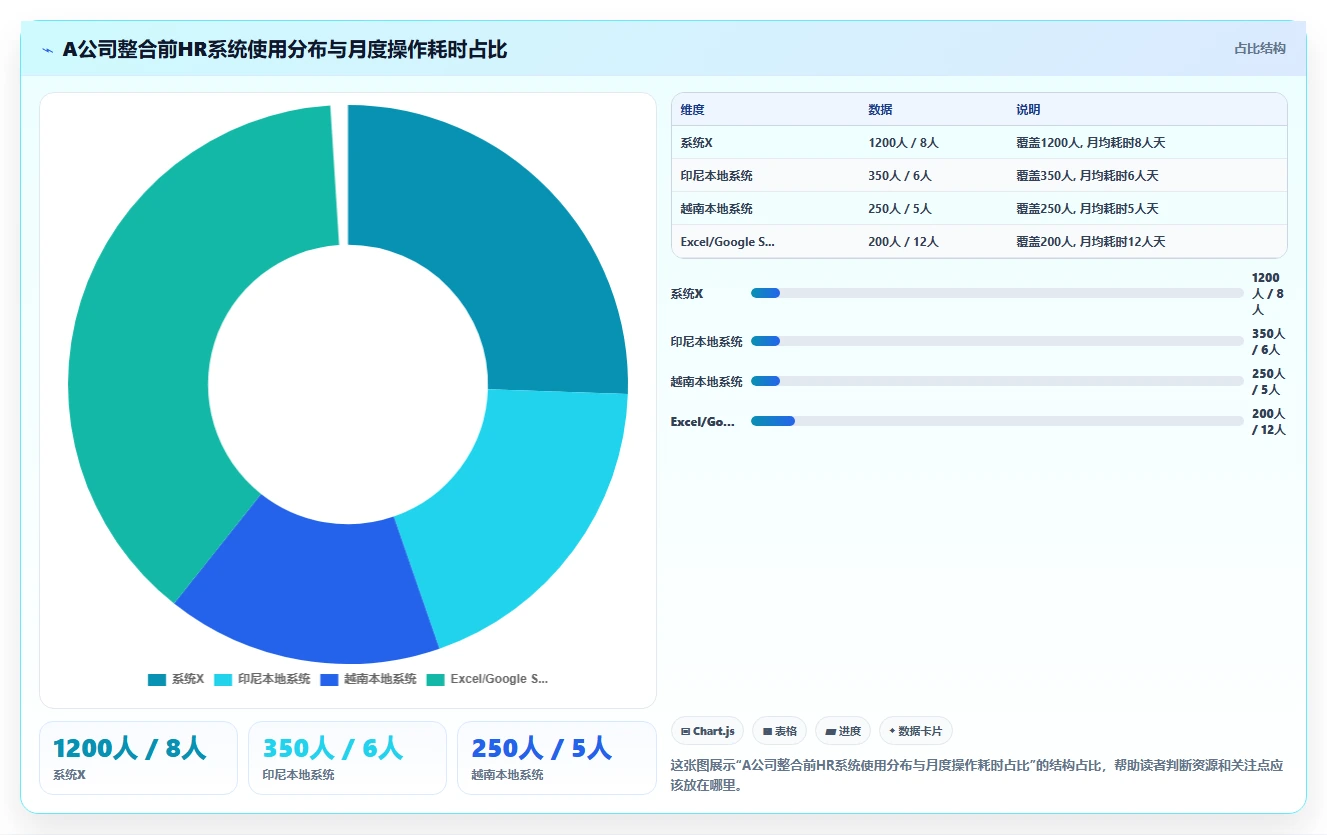Click the 越南本地系统 table cell
The width and height of the screenshot is (1327, 835).
[766, 209]
